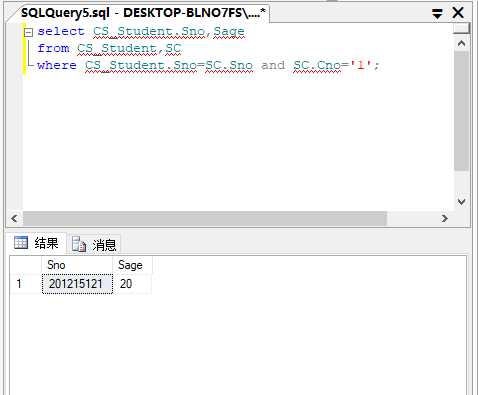Click the editor vertical scroll down arrow

(x=461, y=202)
